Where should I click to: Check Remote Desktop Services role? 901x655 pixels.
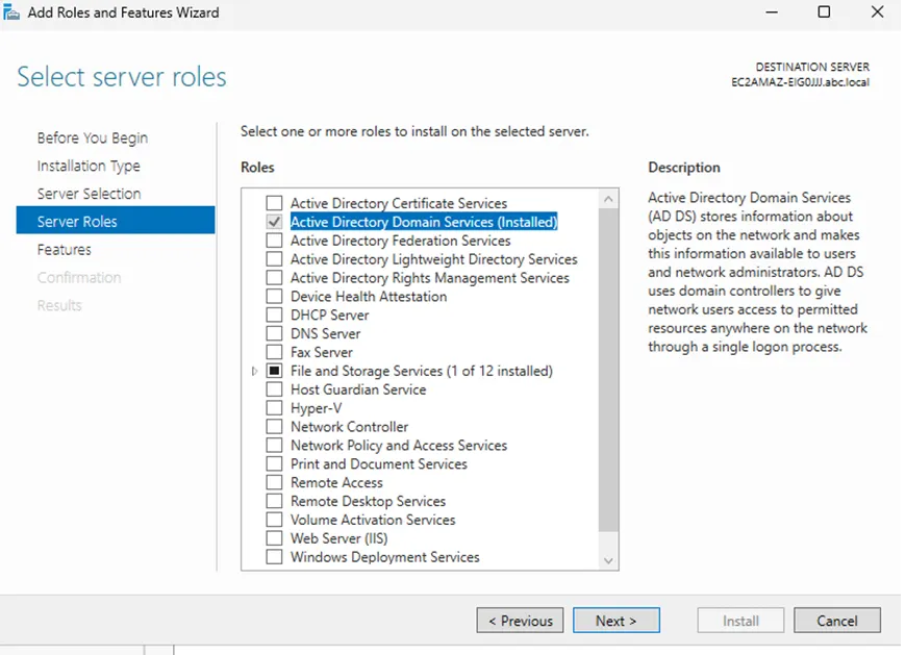tap(274, 502)
